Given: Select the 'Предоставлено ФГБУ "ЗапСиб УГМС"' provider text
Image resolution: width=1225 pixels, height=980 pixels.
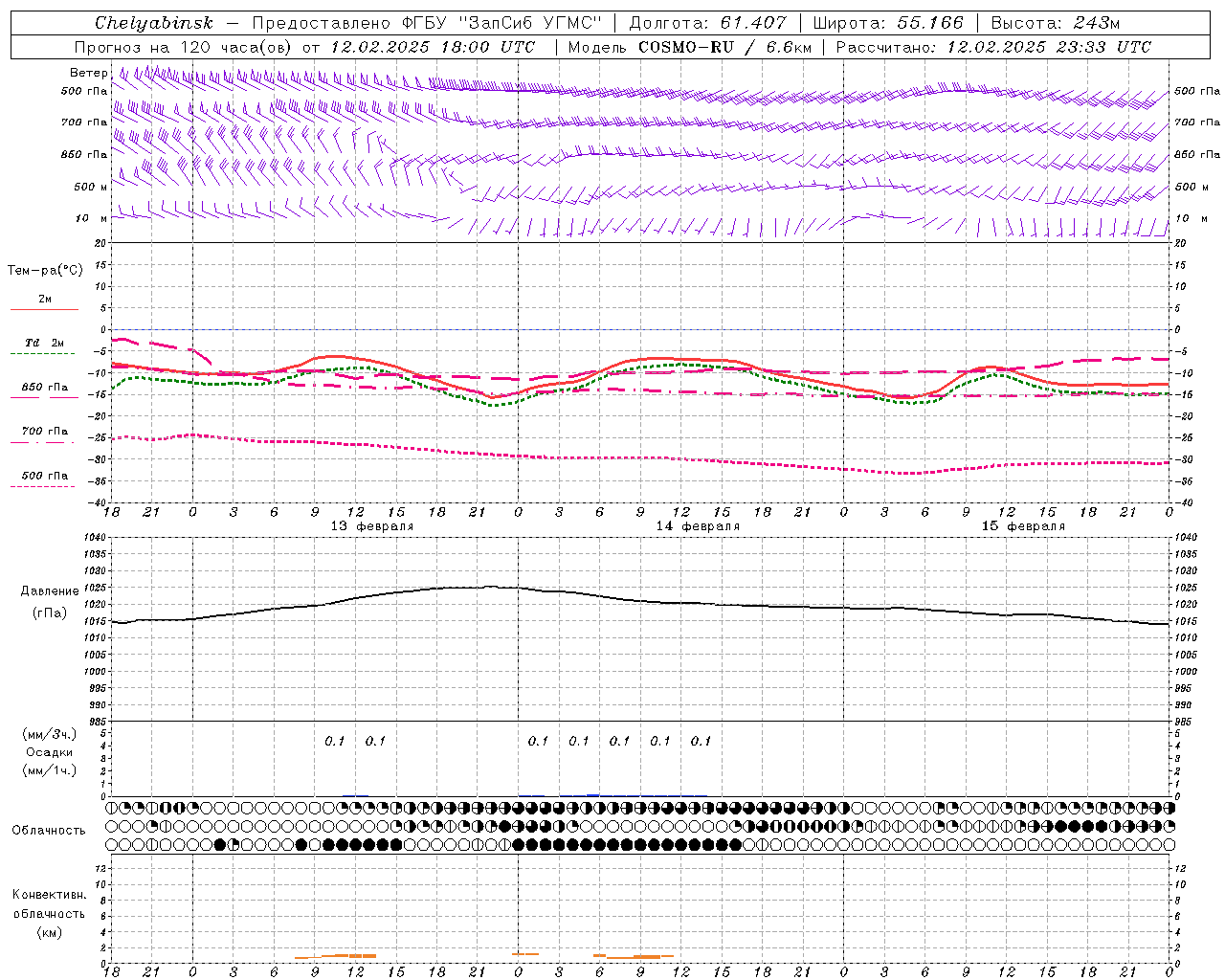Looking at the screenshot, I should 426,23.
